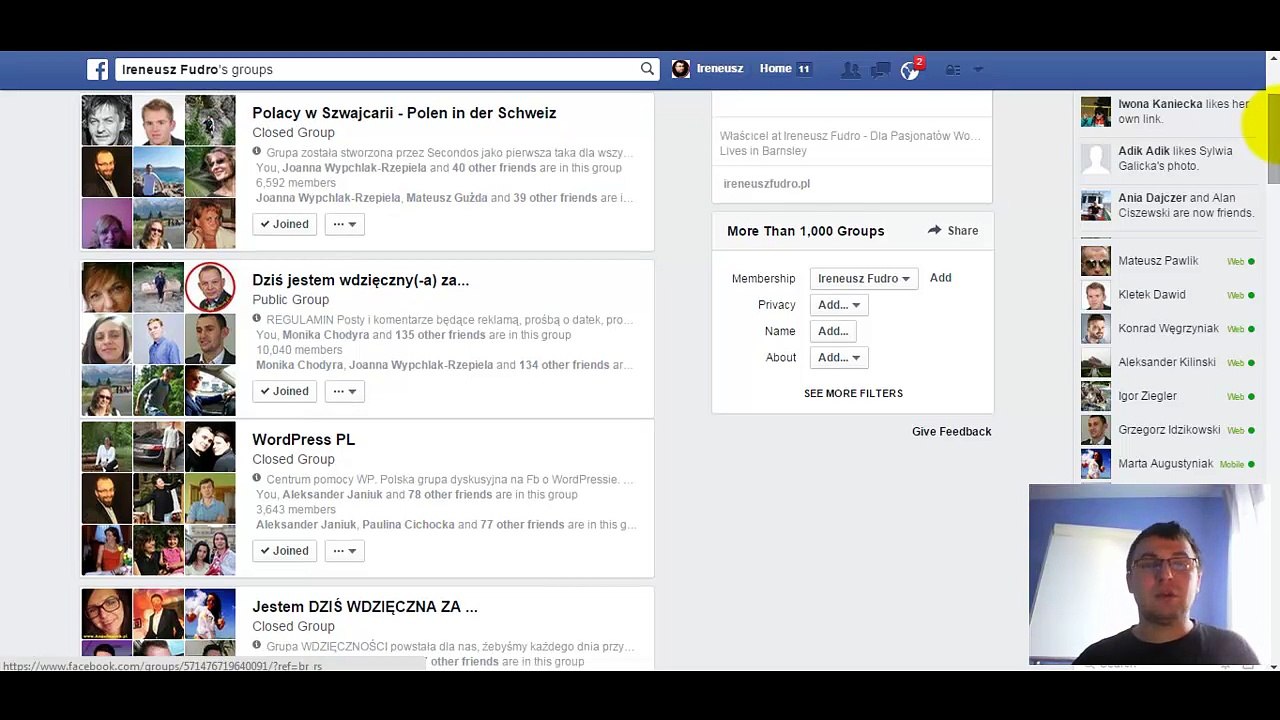Screen dimensions: 1280x720
Task: Open Dziś jestem wdzięczny(-a) za... group
Action: (x=360, y=280)
